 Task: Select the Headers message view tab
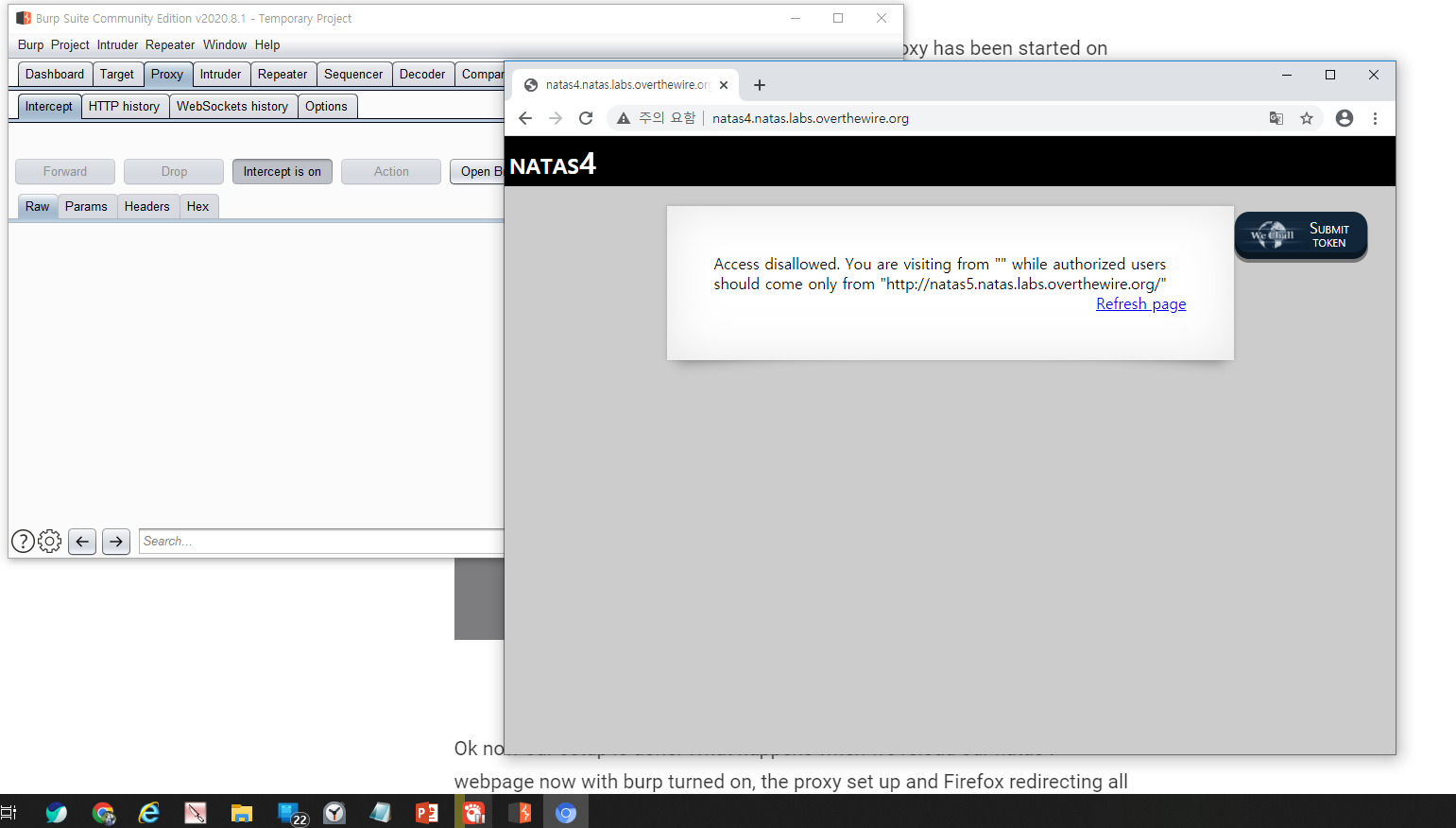(x=147, y=206)
